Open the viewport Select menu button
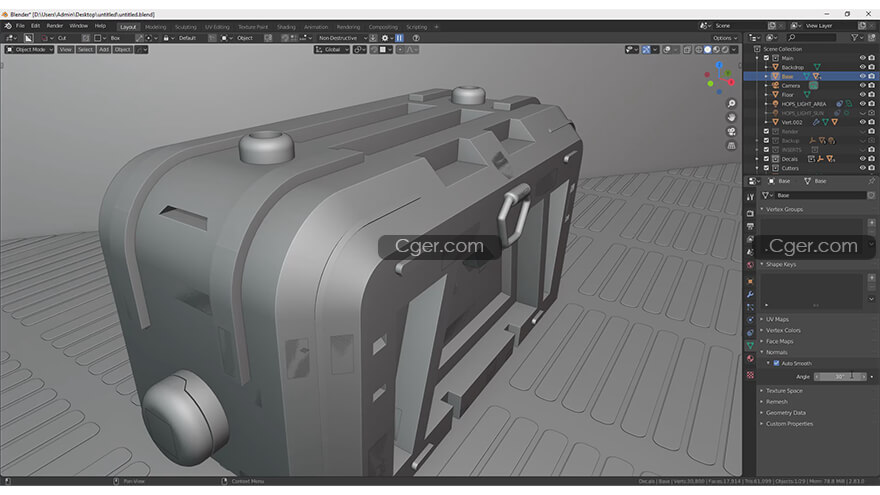Screen dimensions: 880x495 pyautogui.click(x=85, y=49)
